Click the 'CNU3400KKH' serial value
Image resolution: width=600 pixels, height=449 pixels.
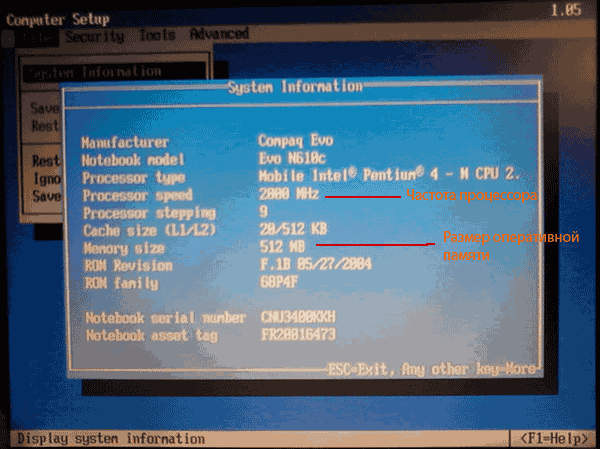point(298,317)
